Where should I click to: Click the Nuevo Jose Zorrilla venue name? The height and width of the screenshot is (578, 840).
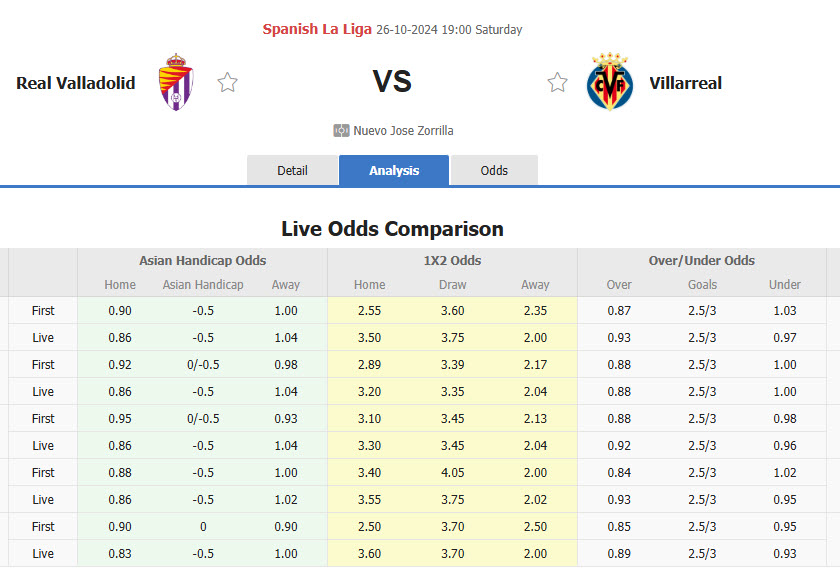404,130
